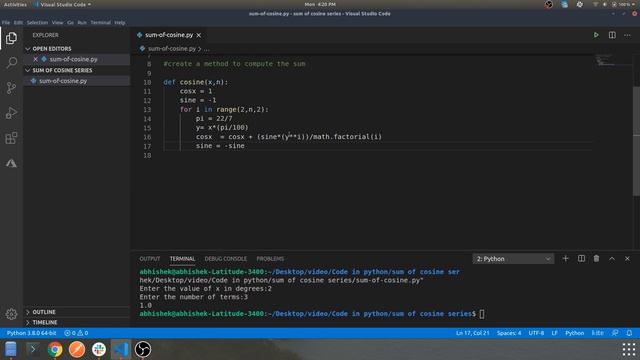This screenshot has width=640, height=360.
Task: Switch to the Debug Console tab
Action: [225, 259]
